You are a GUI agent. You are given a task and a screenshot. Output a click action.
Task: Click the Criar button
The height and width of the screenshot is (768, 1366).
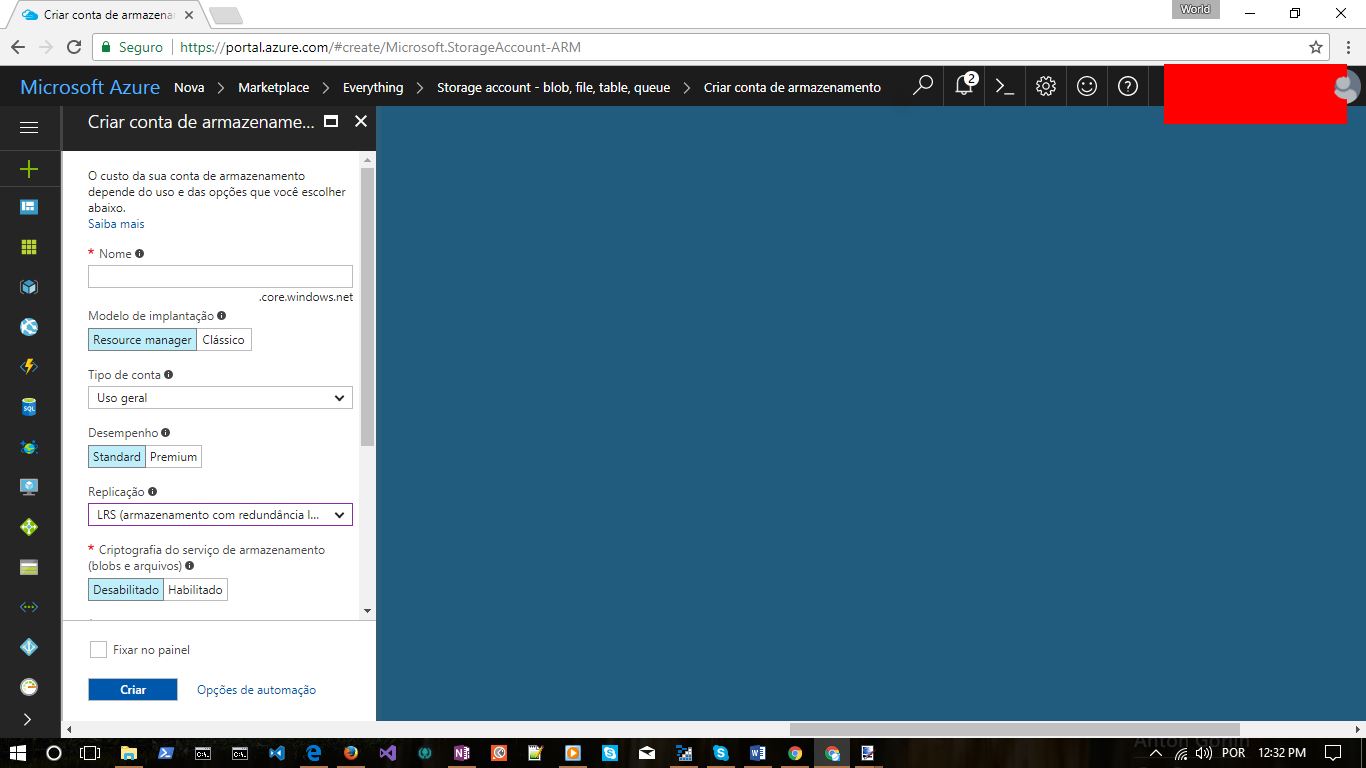tap(133, 690)
